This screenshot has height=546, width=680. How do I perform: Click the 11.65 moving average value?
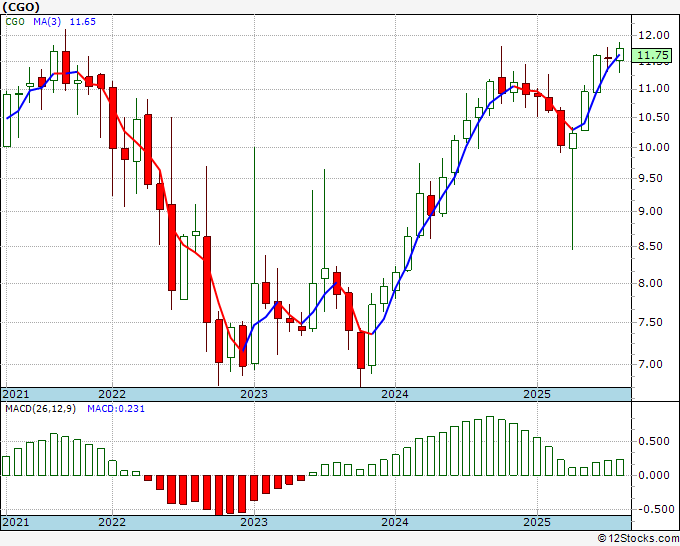82,22
